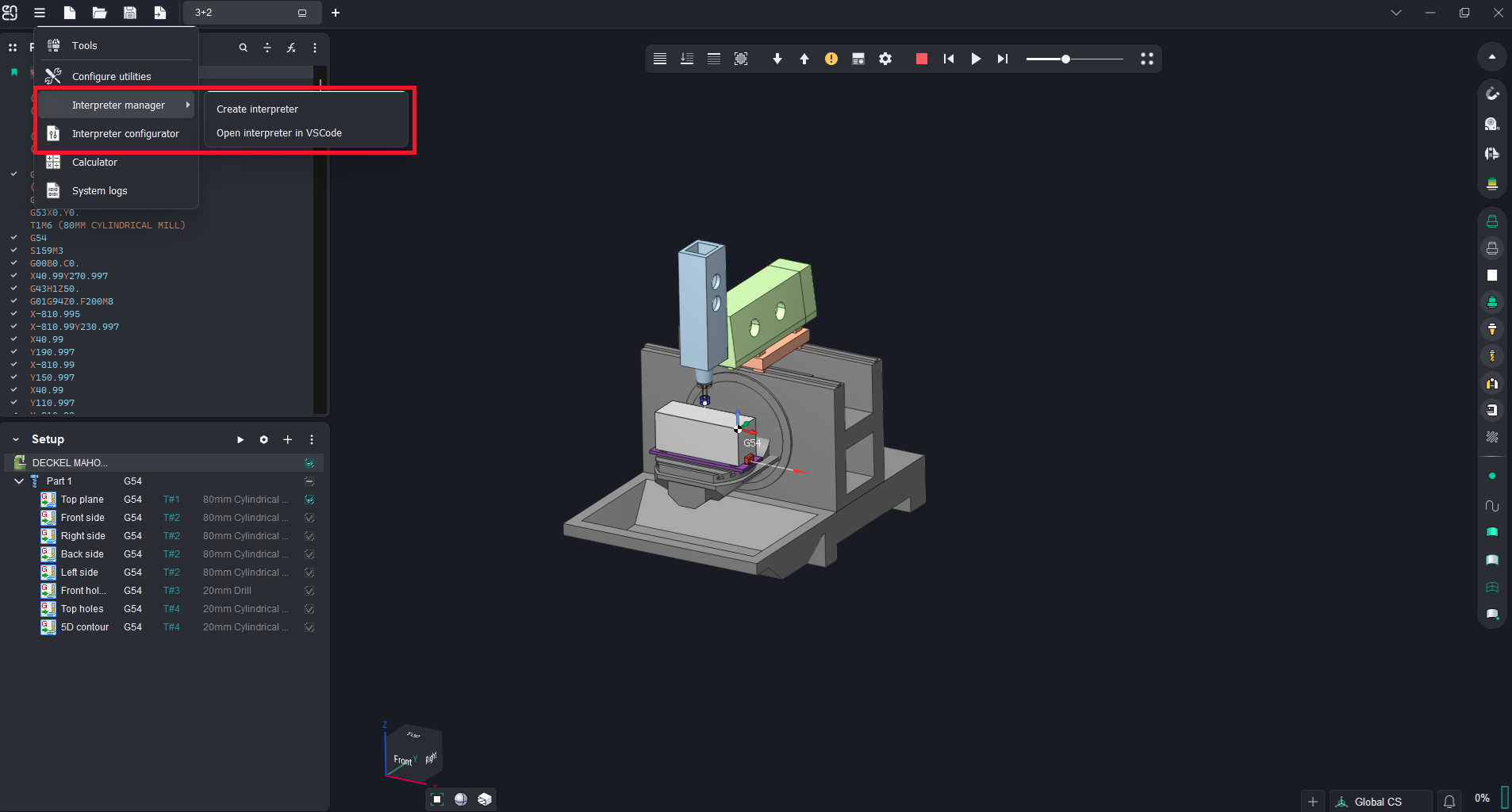This screenshot has height=812, width=1512.
Task: Open simulation settings gear icon
Action: coord(885,59)
